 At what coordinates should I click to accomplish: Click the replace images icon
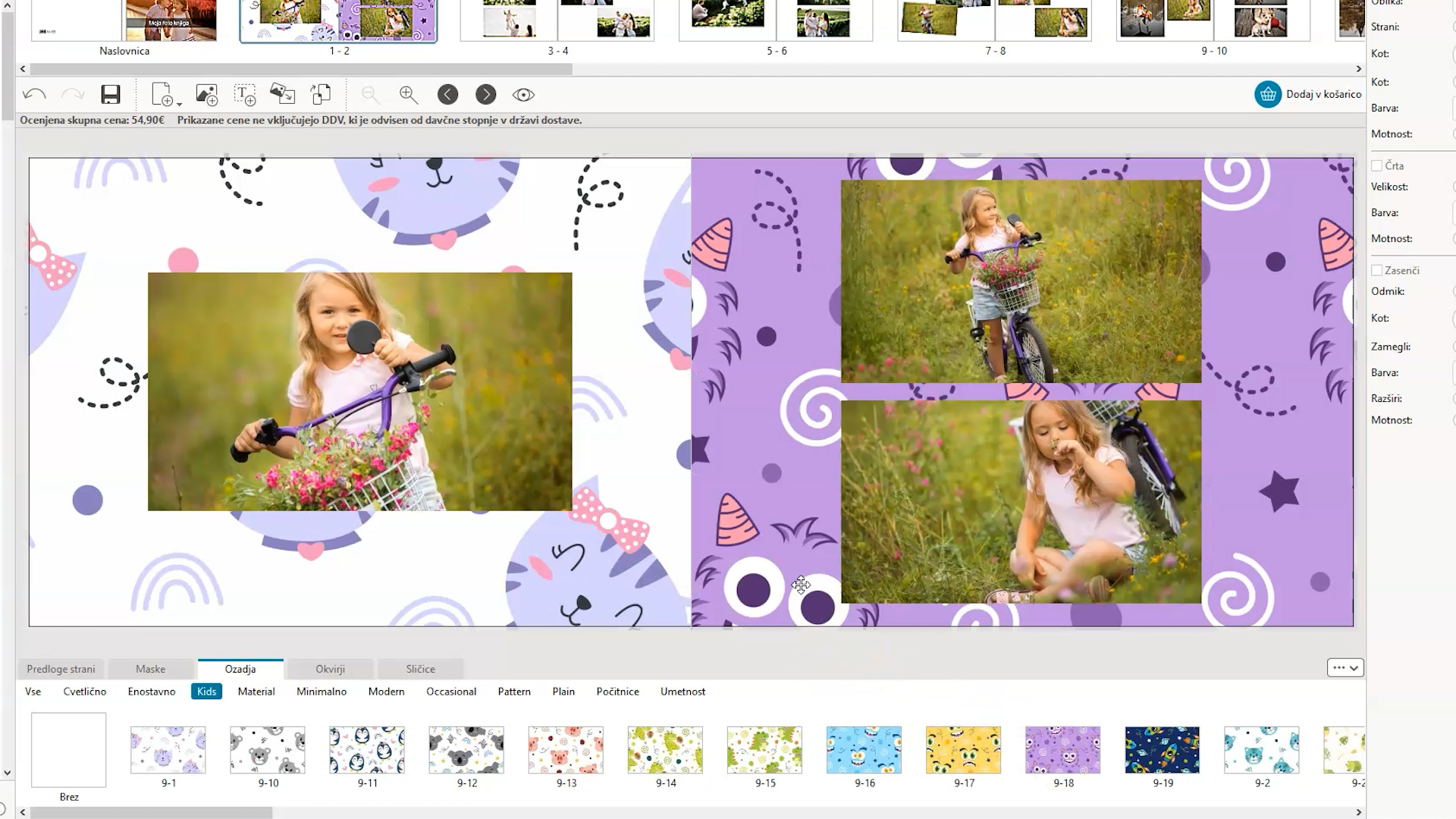click(282, 95)
